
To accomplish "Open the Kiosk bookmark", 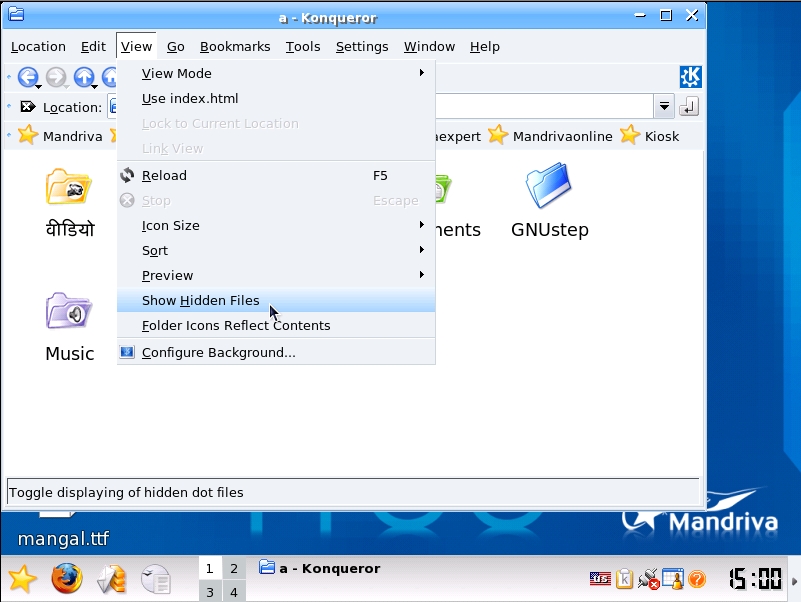I will (661, 136).
